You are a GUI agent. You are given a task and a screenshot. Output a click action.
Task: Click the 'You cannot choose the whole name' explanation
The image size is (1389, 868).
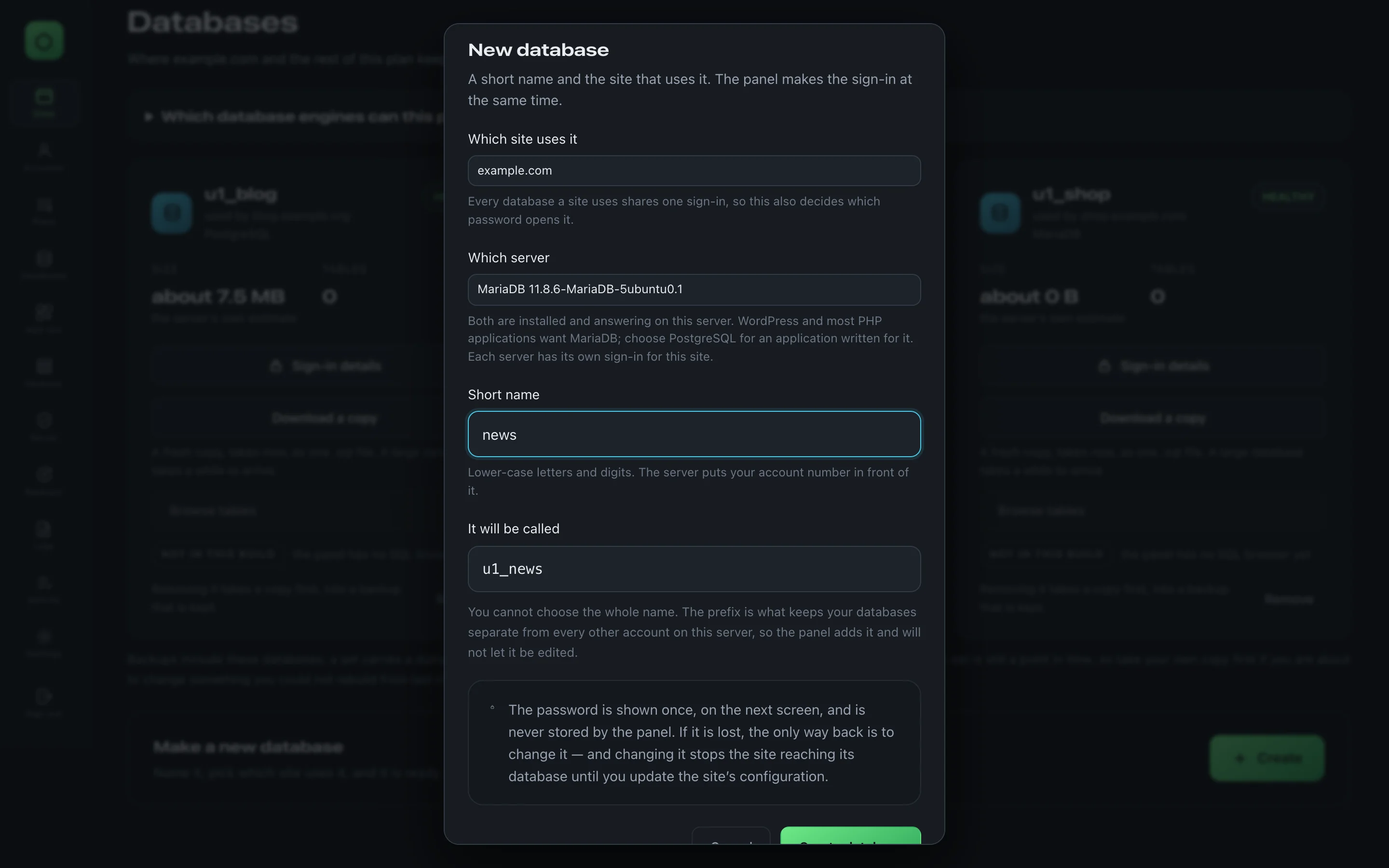(694, 632)
